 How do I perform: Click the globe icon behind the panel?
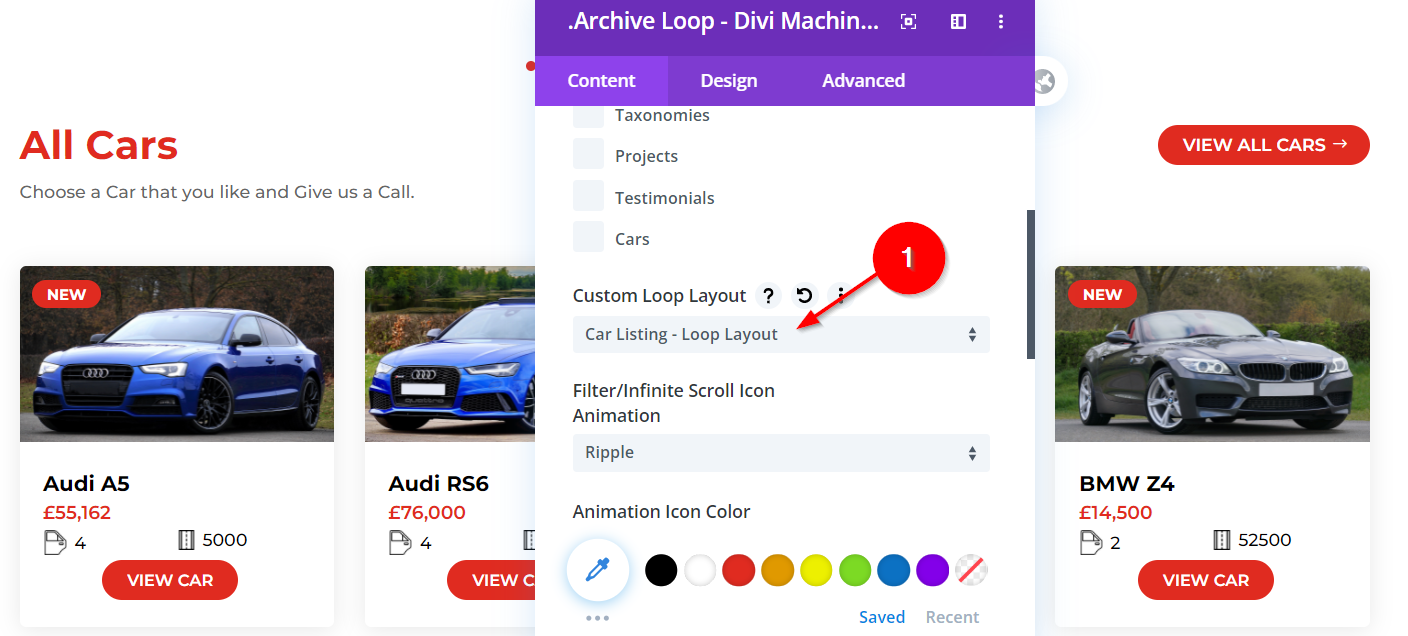pos(1045,81)
